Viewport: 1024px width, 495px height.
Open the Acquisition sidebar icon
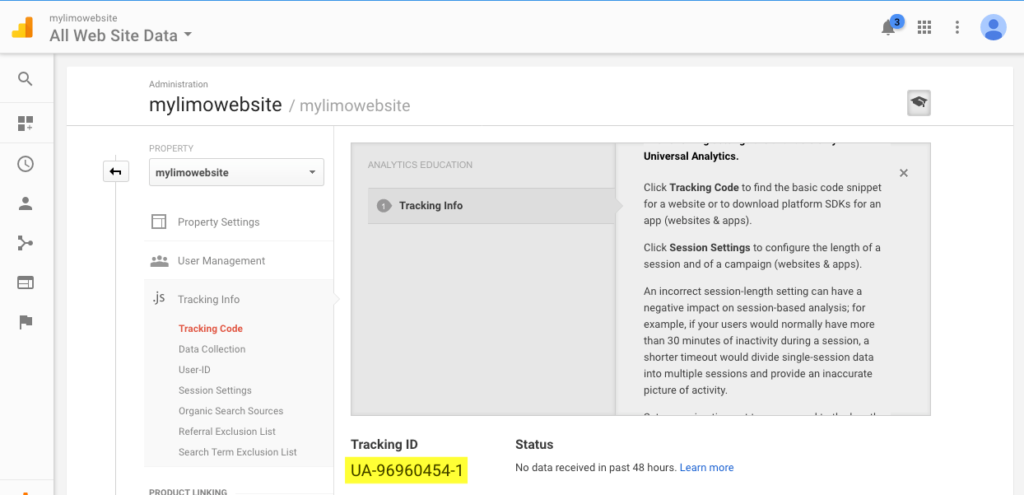tap(25, 244)
